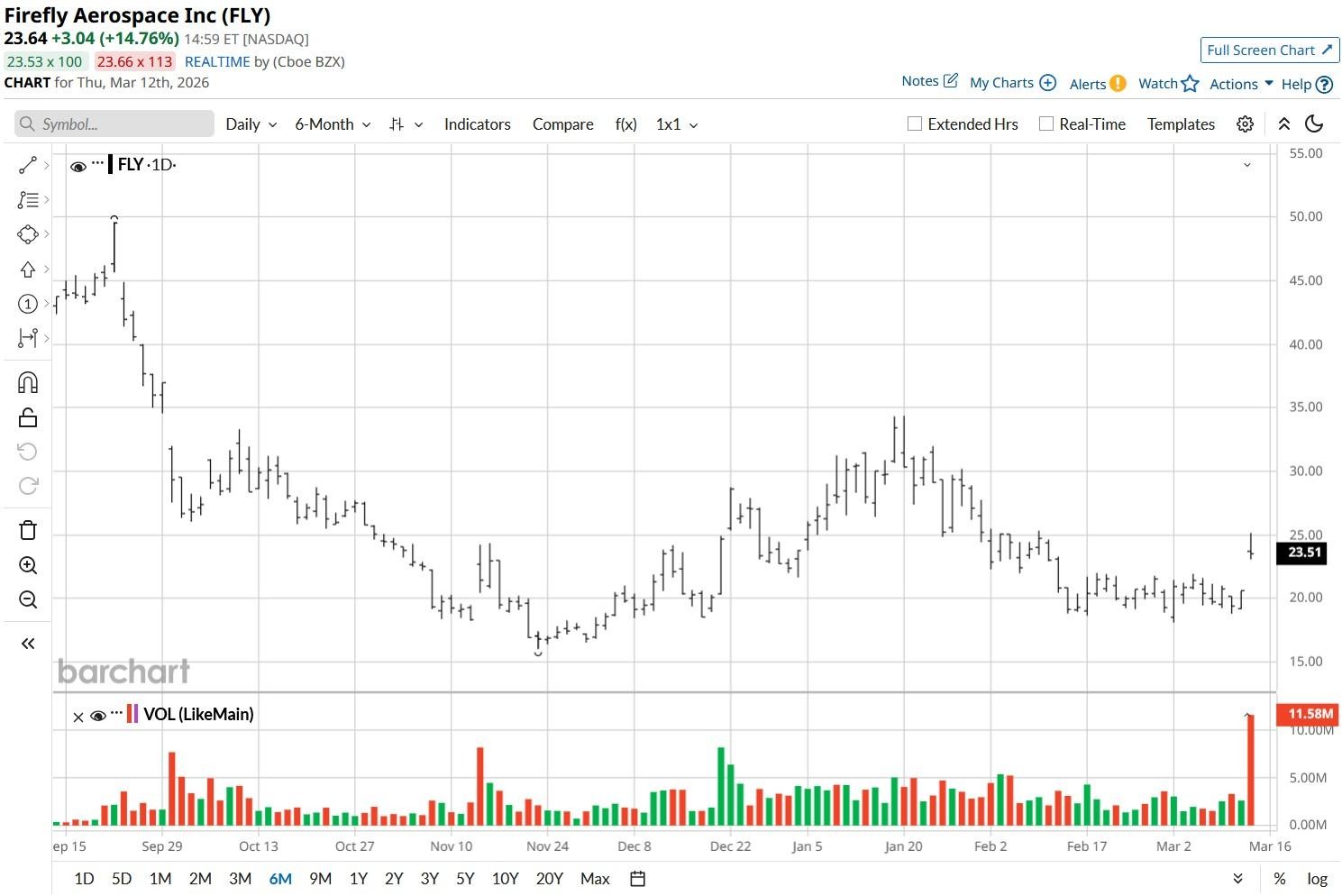Select the 9M time range
The image size is (1342, 896).
[x=320, y=879]
